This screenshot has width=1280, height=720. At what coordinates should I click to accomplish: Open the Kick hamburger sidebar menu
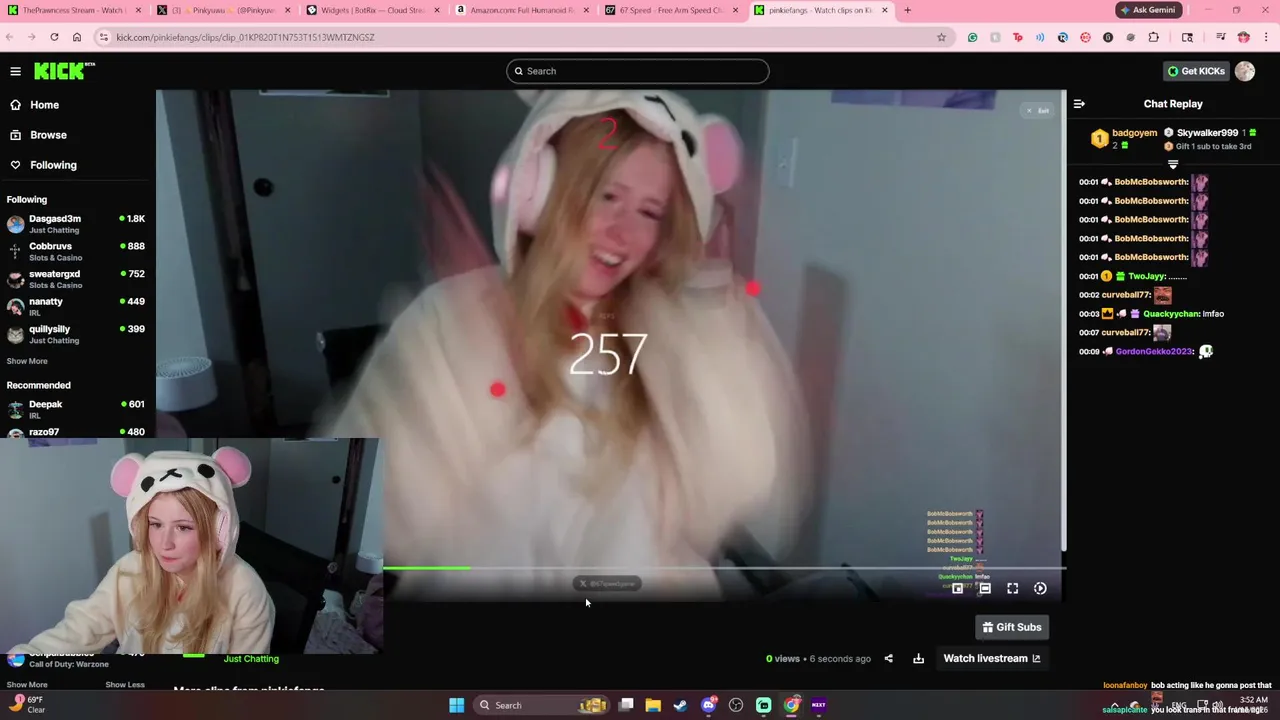click(x=15, y=71)
